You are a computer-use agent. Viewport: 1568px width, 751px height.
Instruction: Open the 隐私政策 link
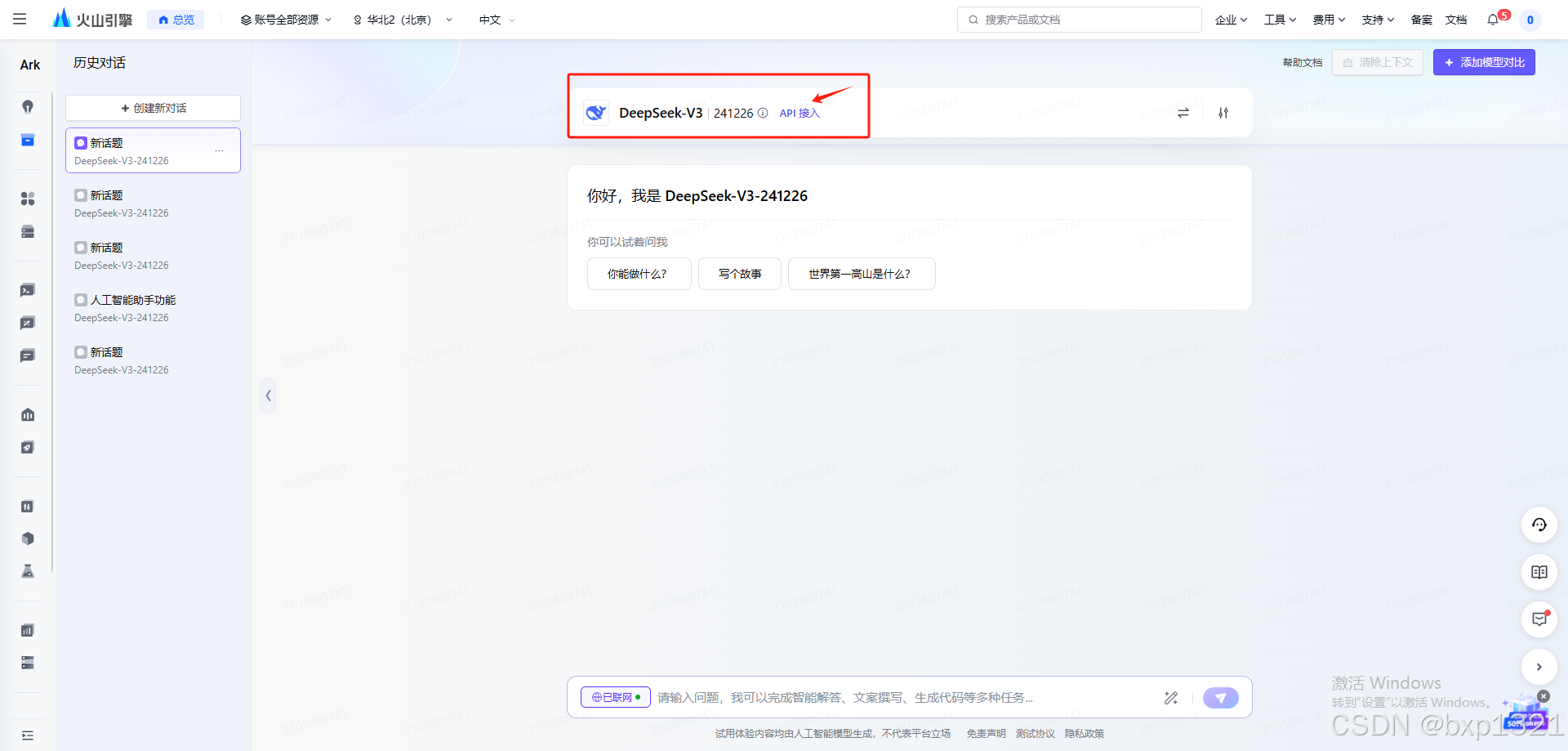[1084, 733]
